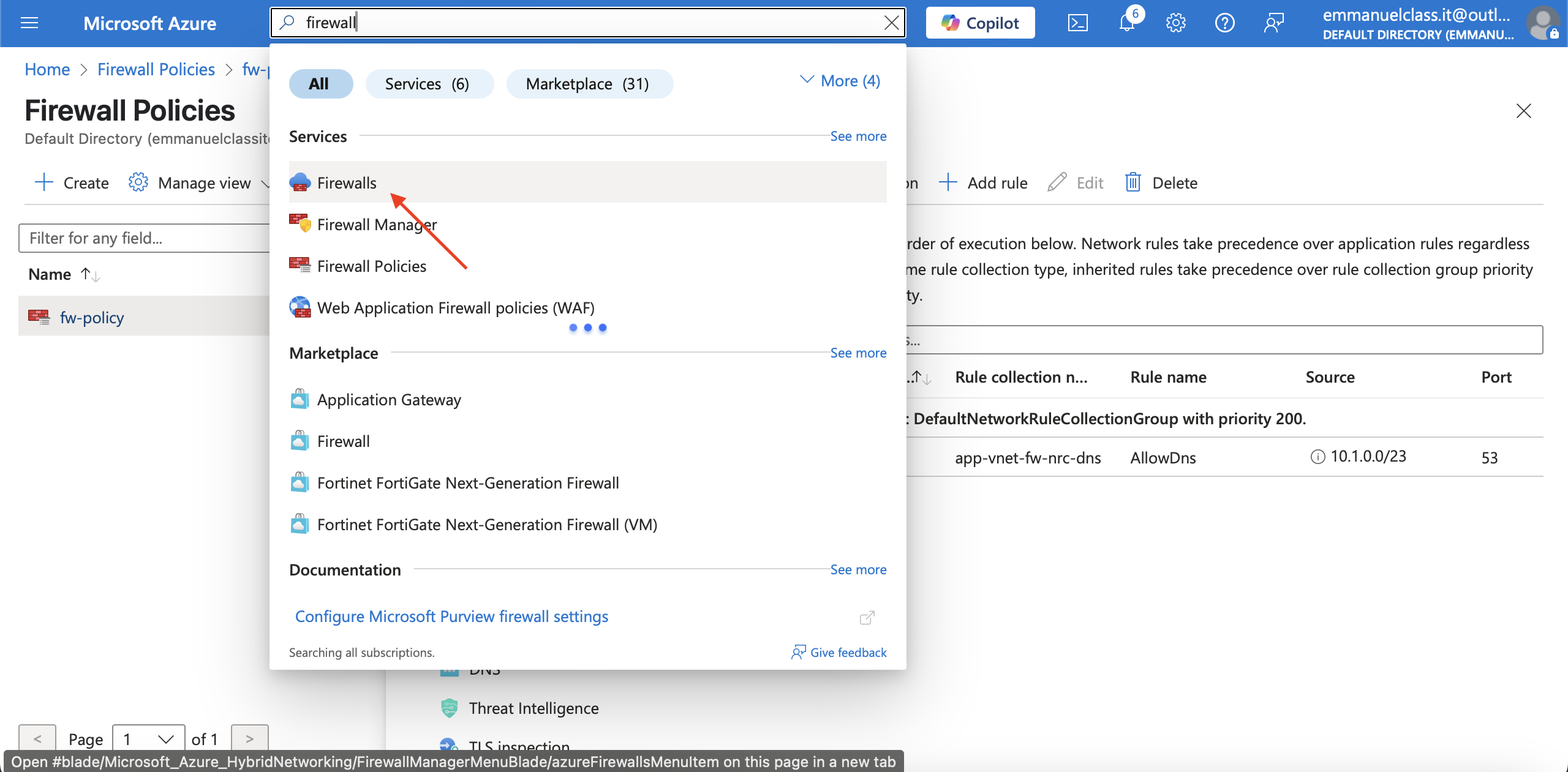Click See more next to Documentation
This screenshot has width=1568, height=772.
pyautogui.click(x=858, y=569)
